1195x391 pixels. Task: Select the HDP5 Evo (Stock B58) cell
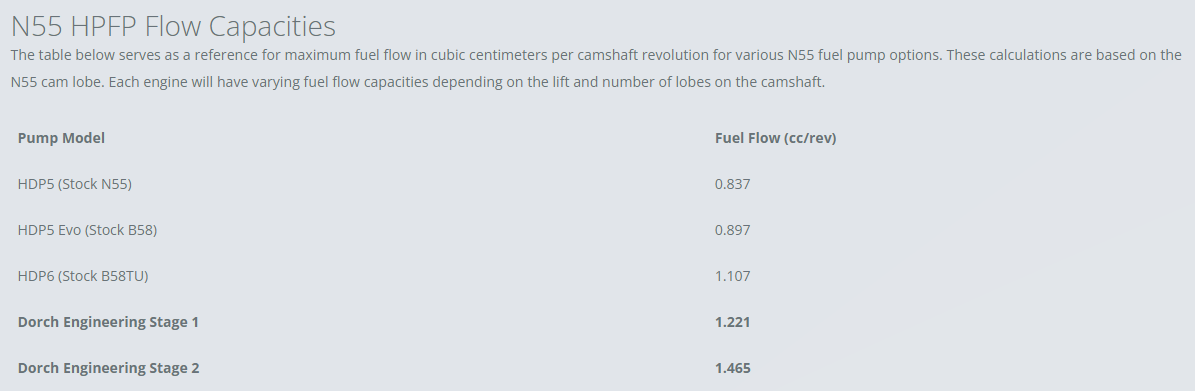(87, 230)
